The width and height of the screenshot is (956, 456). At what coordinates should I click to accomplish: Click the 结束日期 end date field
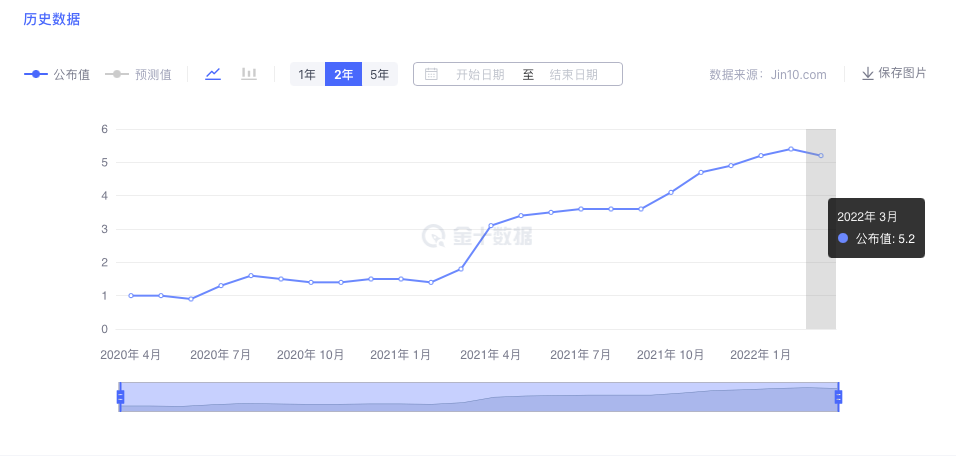[574, 75]
